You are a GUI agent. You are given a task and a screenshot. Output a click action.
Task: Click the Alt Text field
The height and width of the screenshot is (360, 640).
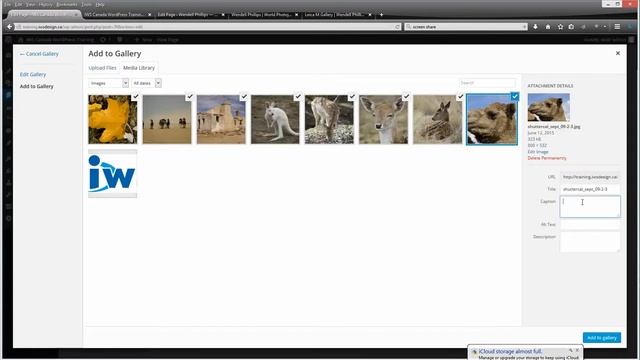[x=590, y=224]
